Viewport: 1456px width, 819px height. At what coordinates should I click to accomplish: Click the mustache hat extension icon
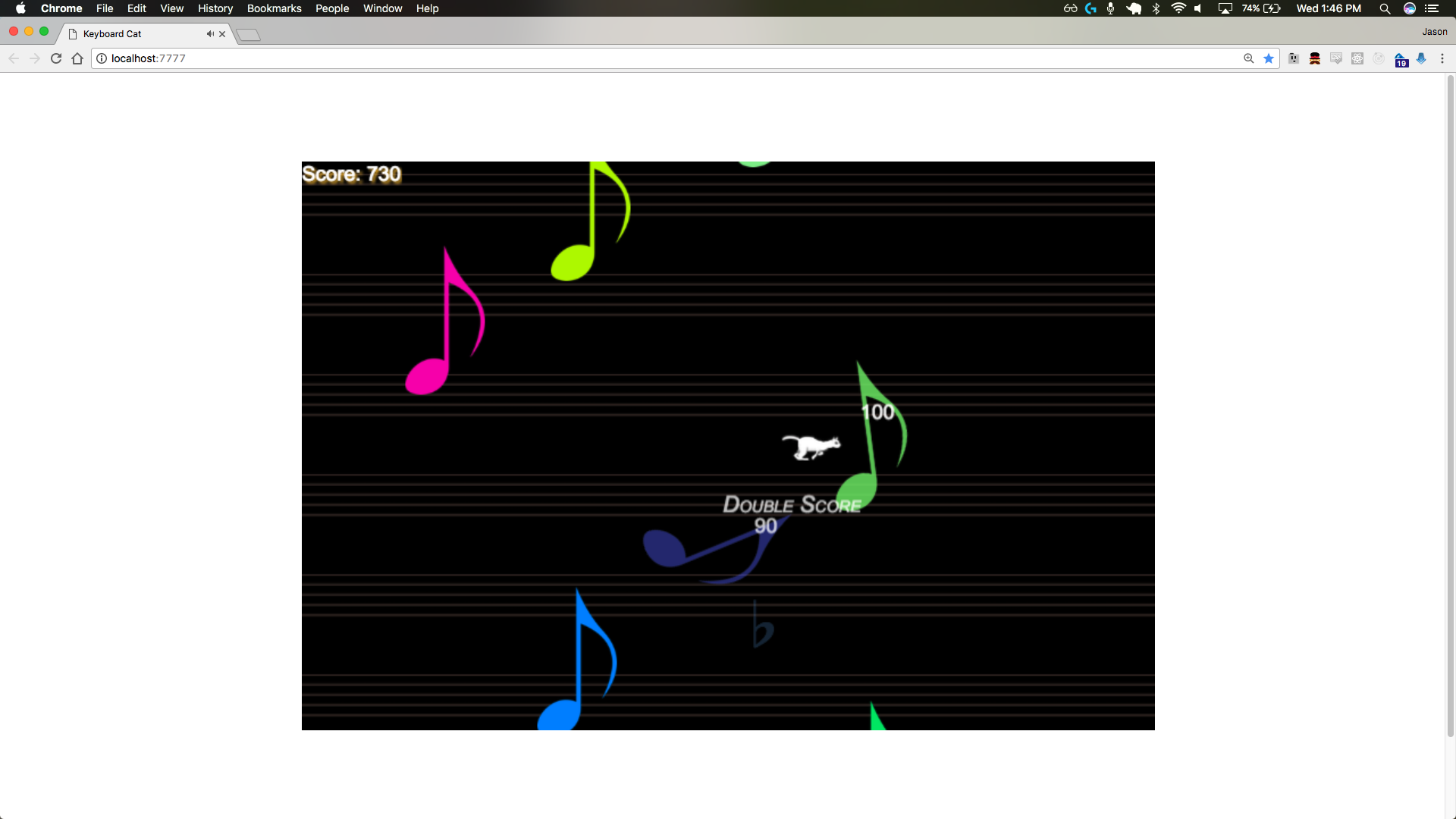pos(1315,58)
